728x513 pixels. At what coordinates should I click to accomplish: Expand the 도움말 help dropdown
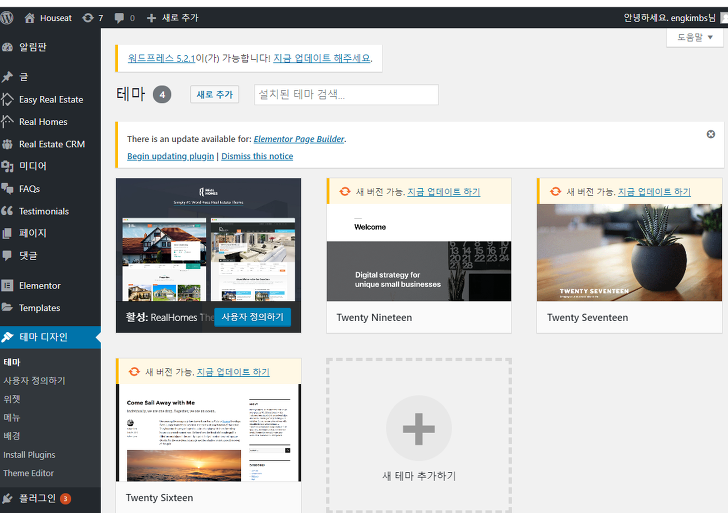coord(695,37)
